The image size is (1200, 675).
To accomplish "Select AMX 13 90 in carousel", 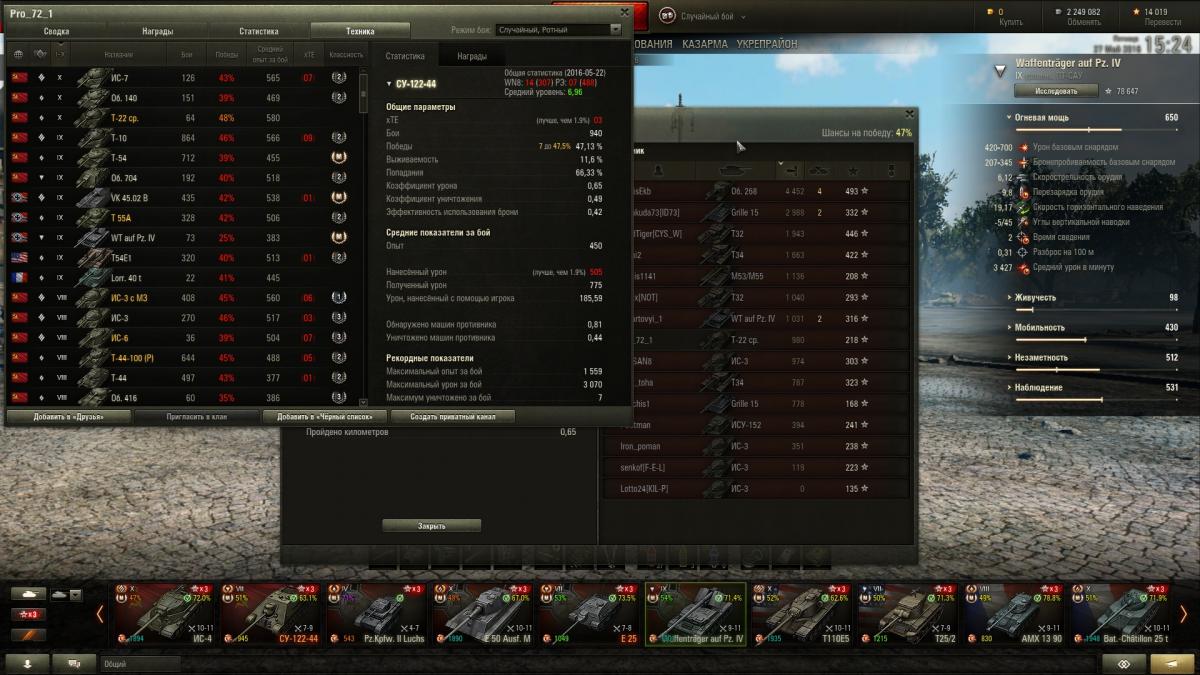I will (1015, 613).
